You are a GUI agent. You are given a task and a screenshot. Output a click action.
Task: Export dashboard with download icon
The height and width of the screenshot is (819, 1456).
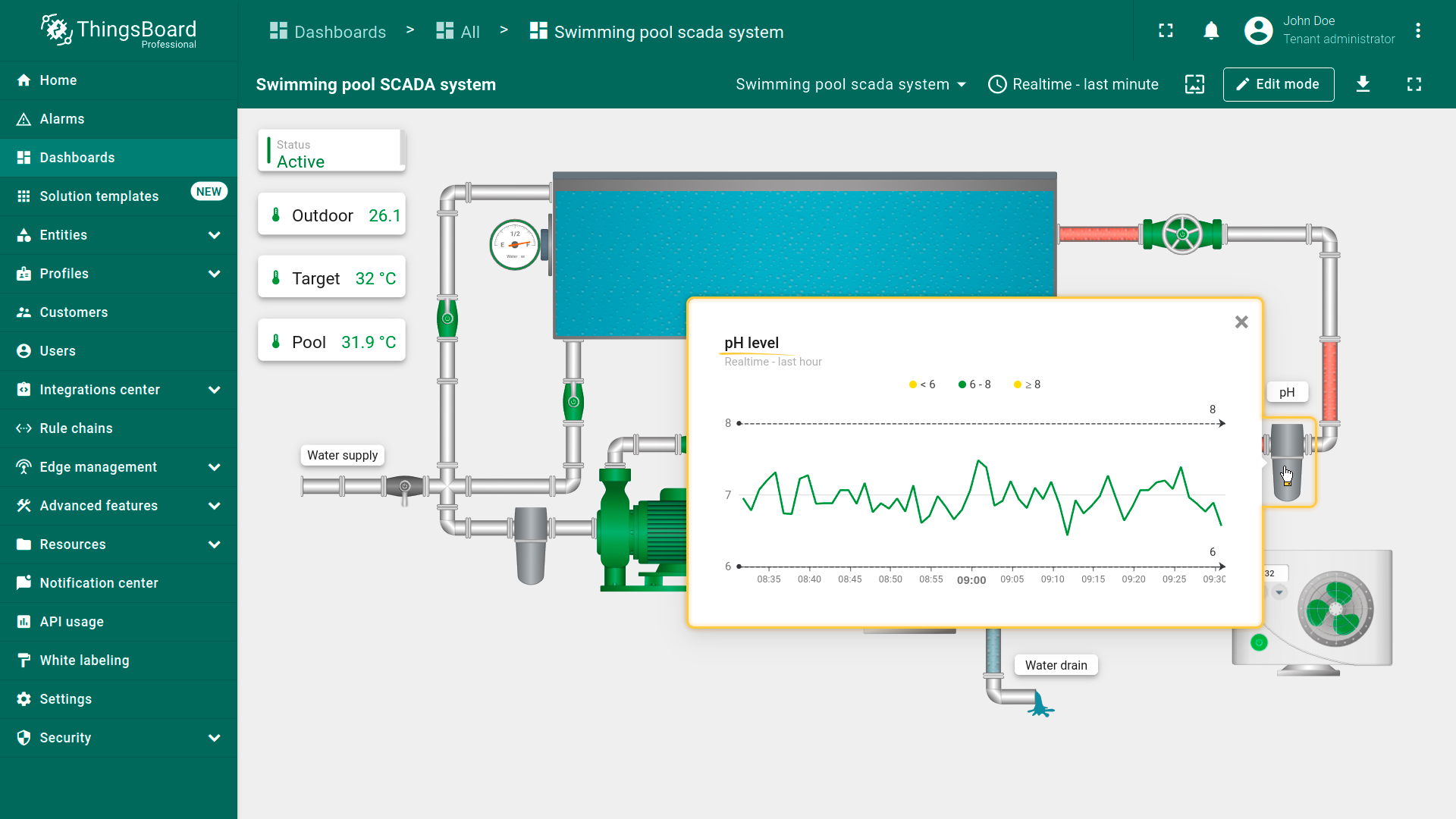1363,84
